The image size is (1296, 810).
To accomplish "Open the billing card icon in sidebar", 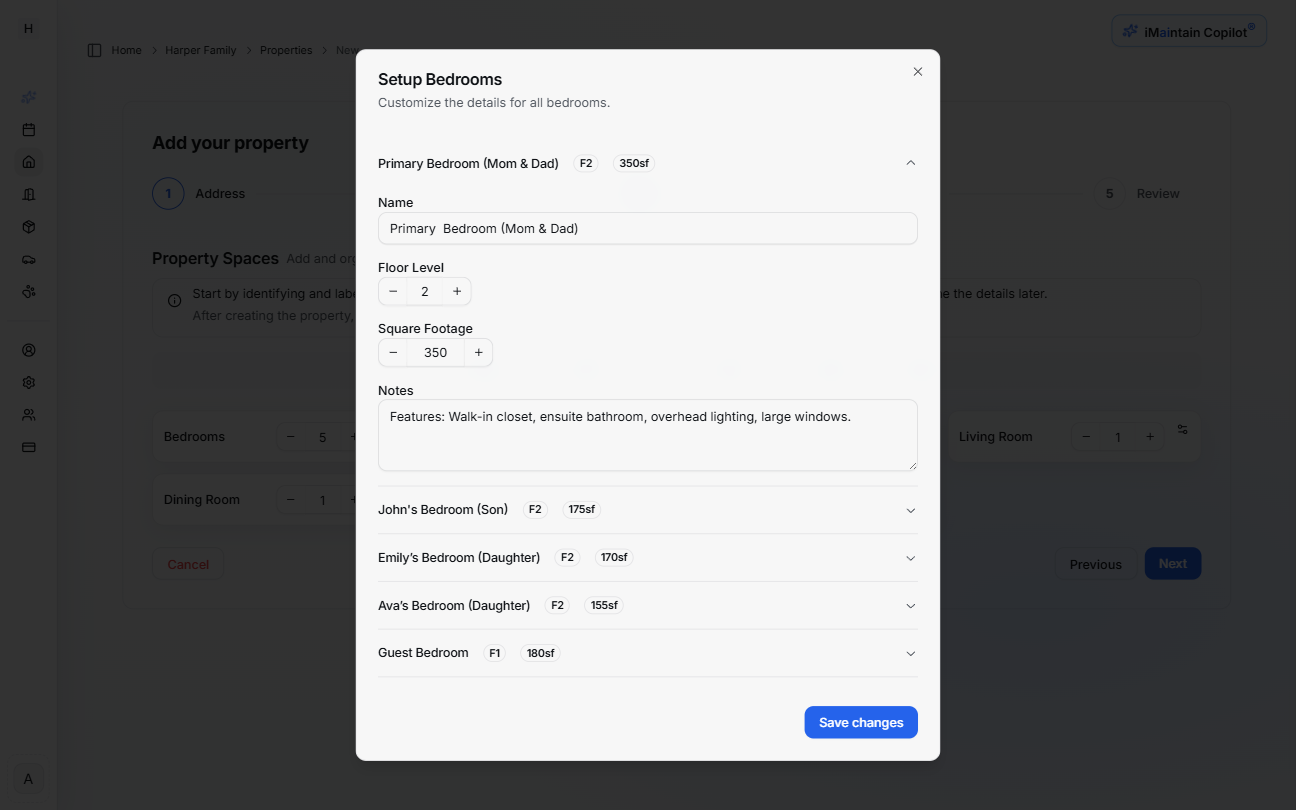I will click(28, 447).
